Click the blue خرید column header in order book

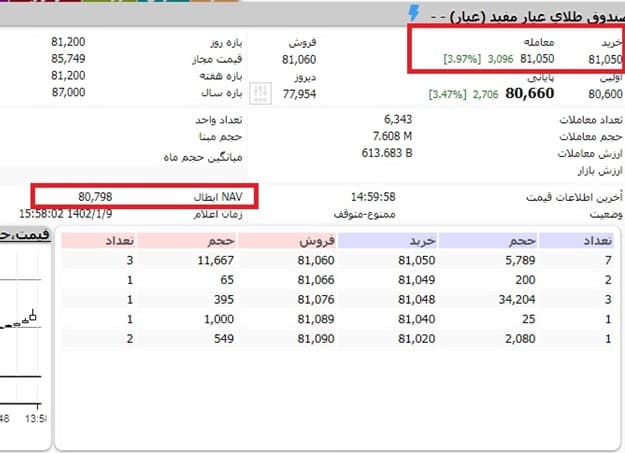[388, 241]
